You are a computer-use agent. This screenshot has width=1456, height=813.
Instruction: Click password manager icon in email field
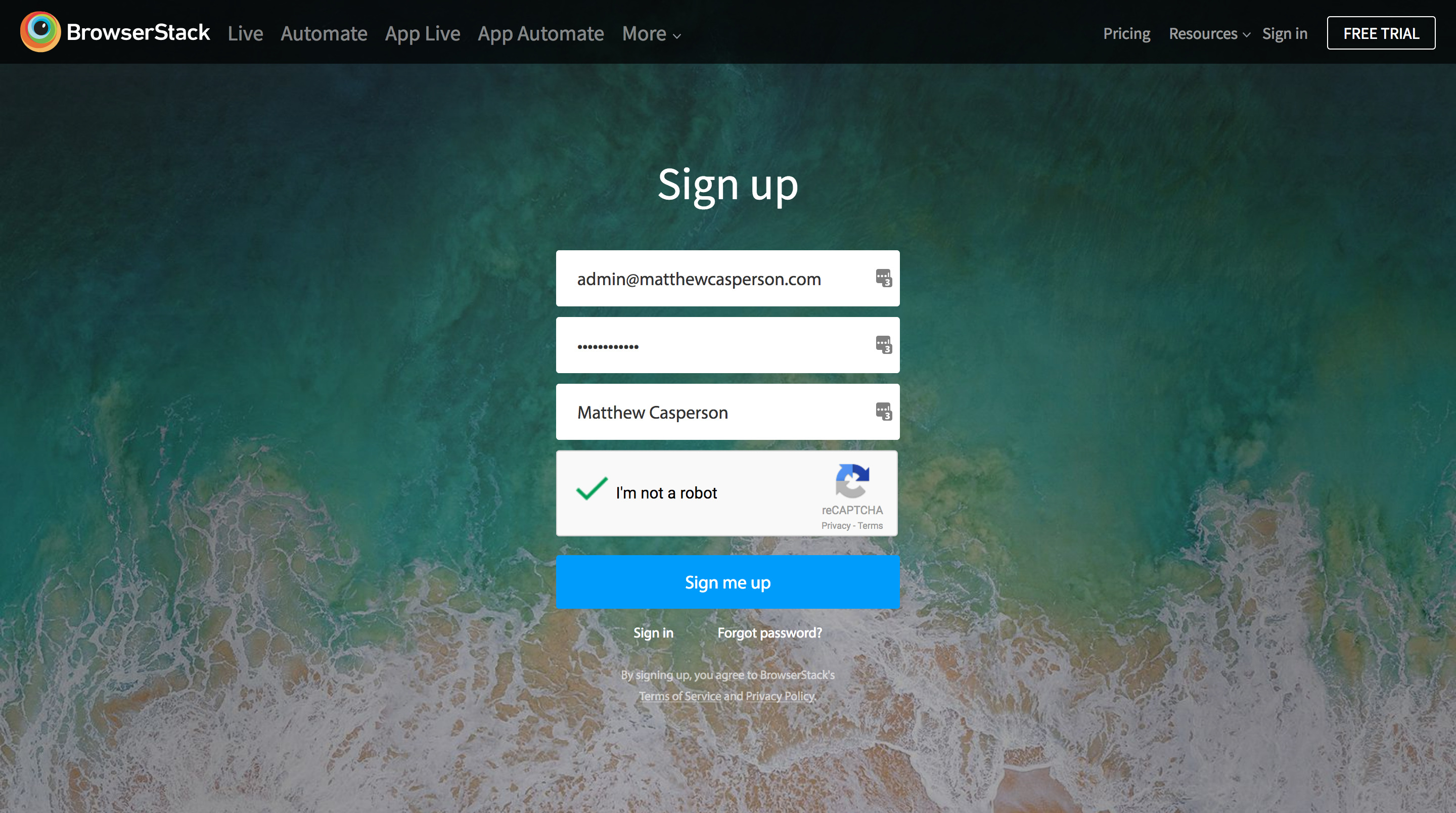tap(883, 278)
